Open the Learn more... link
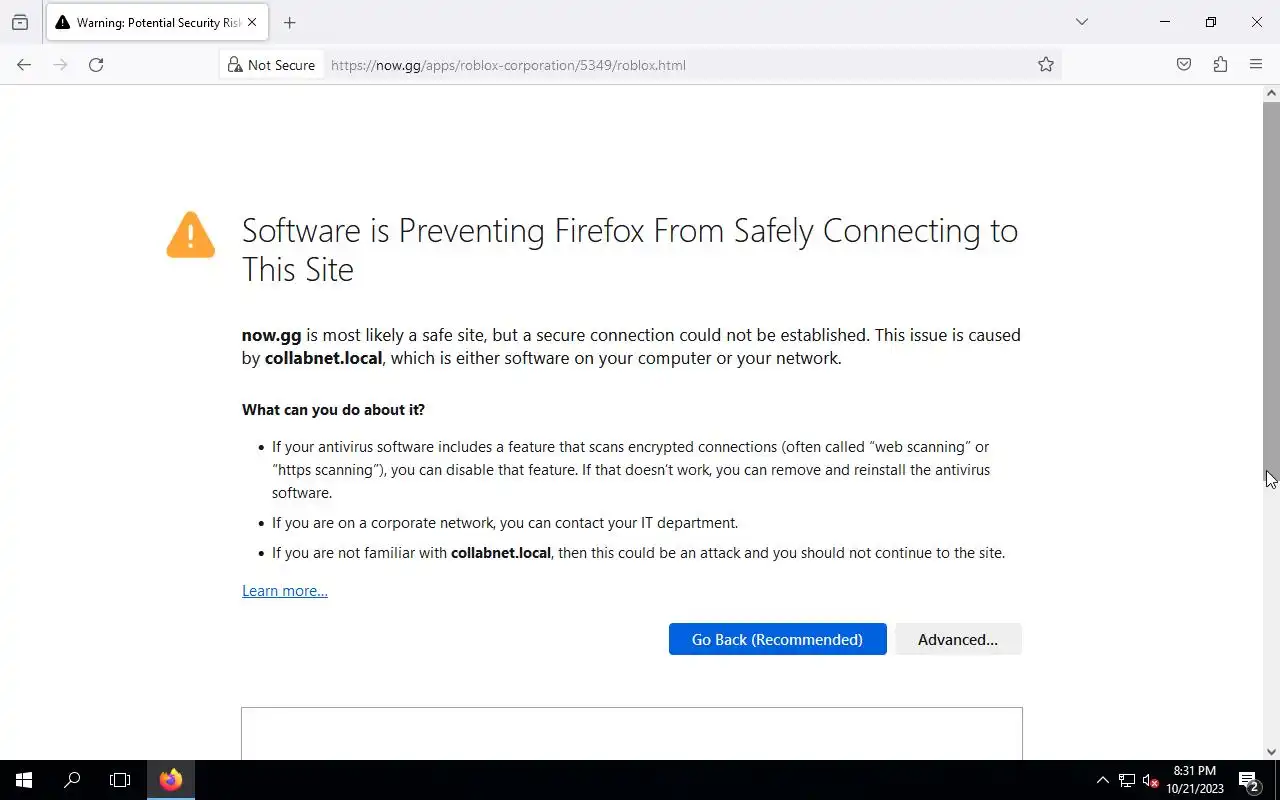The width and height of the screenshot is (1280, 800). [x=285, y=591]
